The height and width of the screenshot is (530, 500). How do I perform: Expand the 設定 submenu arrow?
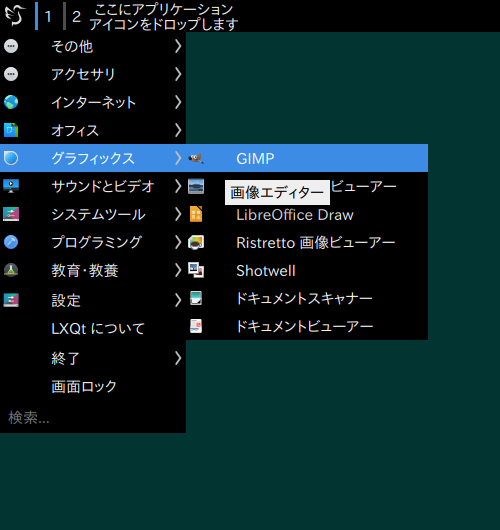178,300
